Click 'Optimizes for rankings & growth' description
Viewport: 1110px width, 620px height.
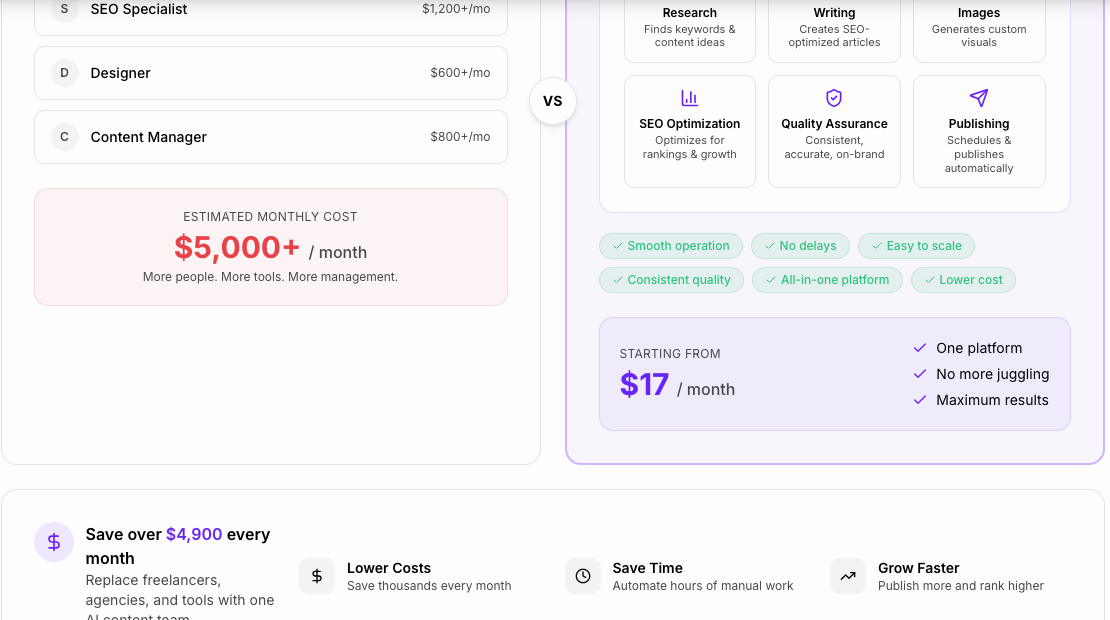coord(690,147)
